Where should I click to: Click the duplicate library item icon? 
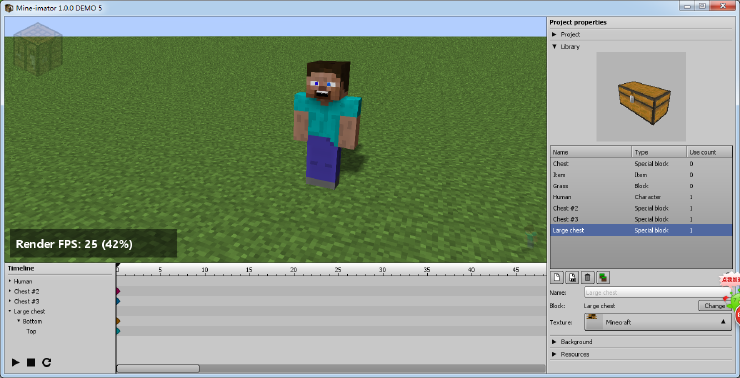point(572,277)
